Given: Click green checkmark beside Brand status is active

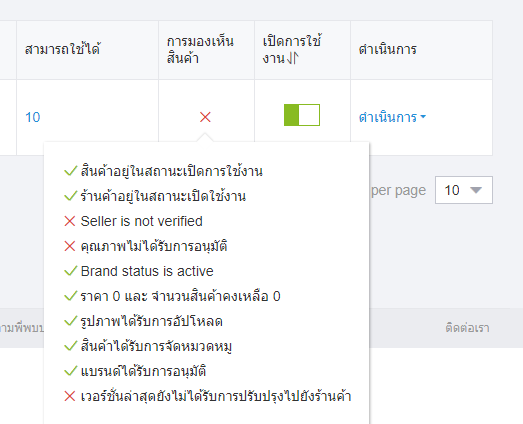Looking at the screenshot, I should tap(70, 271).
